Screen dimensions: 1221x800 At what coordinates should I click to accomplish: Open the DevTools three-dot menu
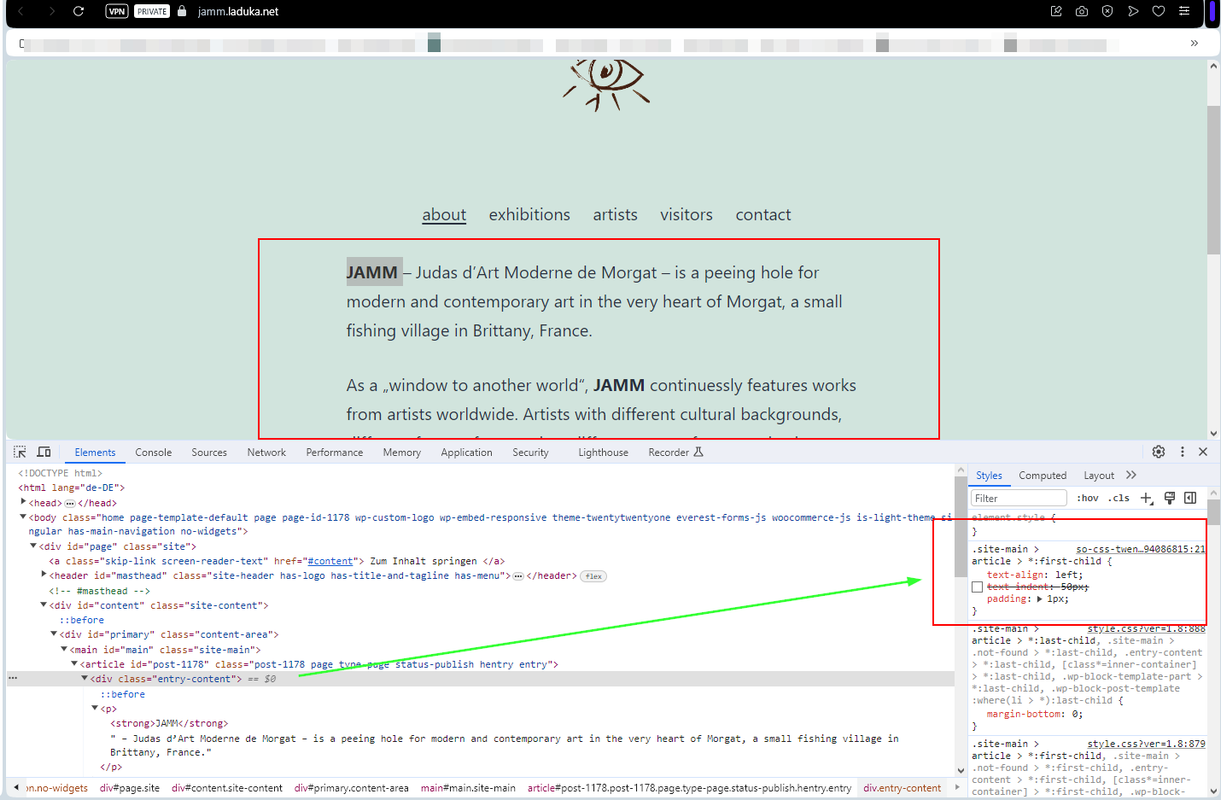[x=1182, y=452]
